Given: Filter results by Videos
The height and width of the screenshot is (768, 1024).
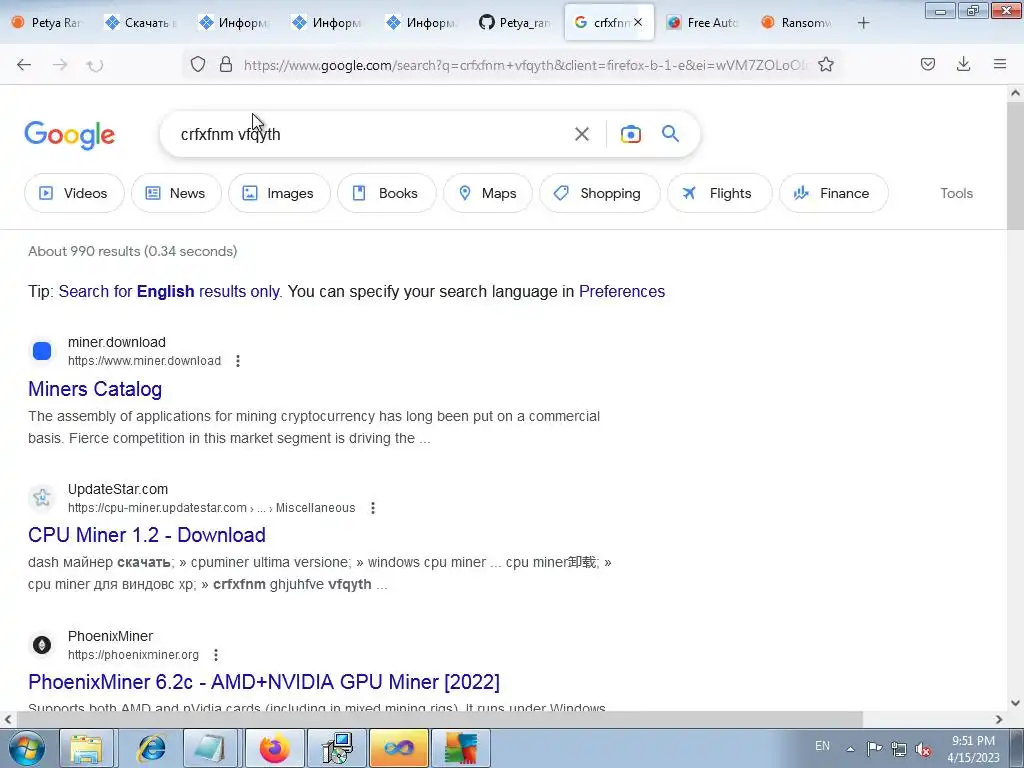Looking at the screenshot, I should pos(74,193).
